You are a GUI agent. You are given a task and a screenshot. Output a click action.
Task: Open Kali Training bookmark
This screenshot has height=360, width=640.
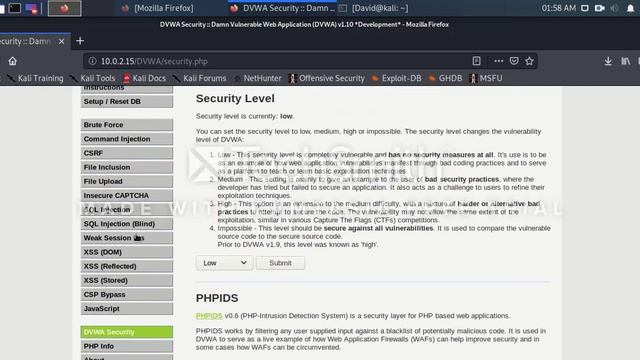click(x=36, y=78)
